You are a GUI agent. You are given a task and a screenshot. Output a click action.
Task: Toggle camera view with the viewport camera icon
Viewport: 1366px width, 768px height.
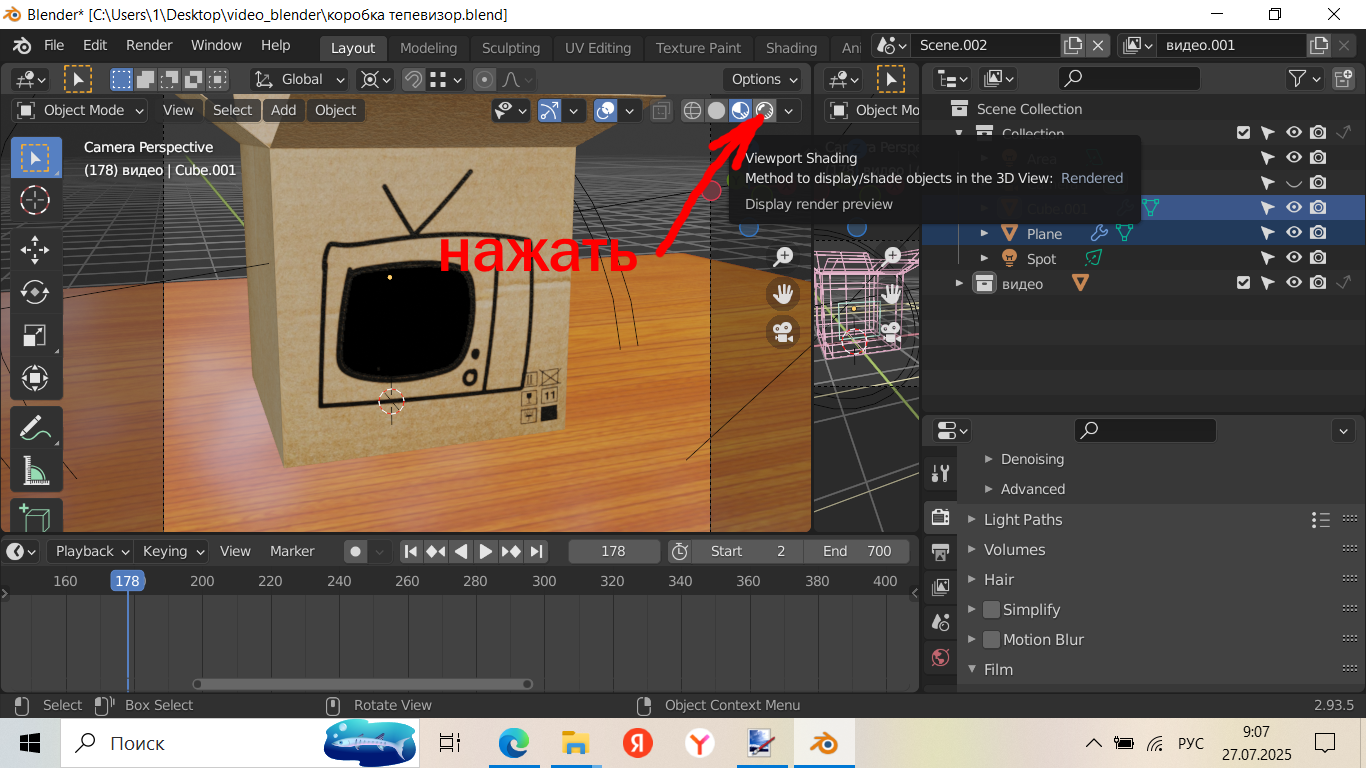click(783, 331)
